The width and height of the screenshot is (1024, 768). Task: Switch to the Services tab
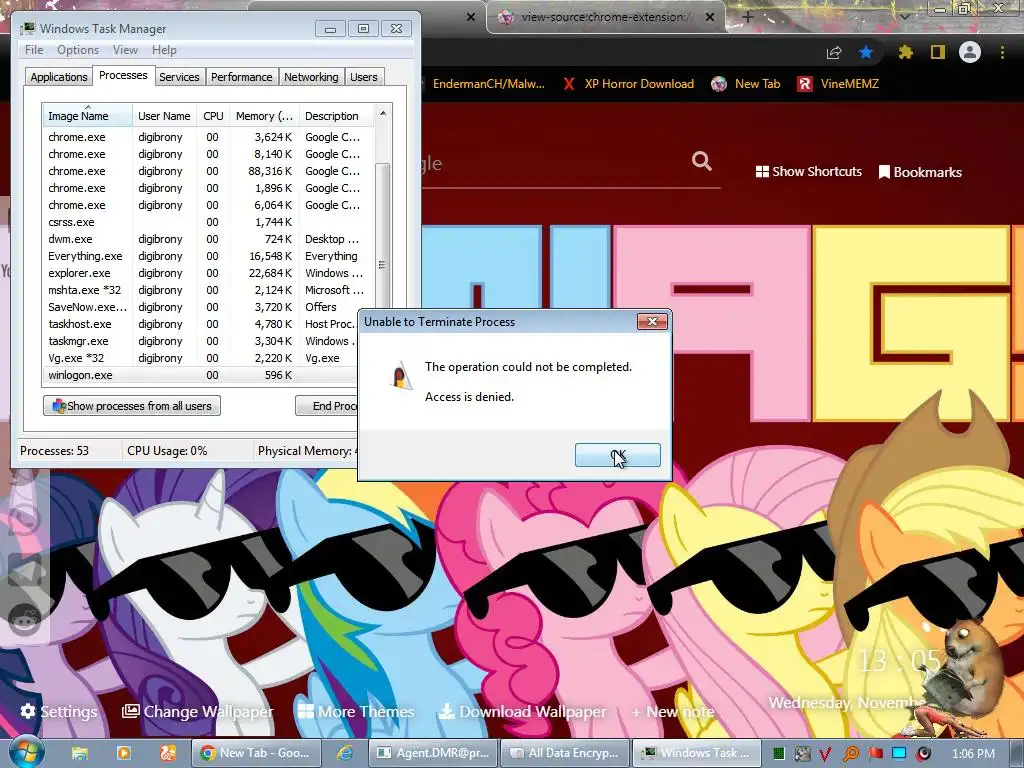[x=179, y=76]
